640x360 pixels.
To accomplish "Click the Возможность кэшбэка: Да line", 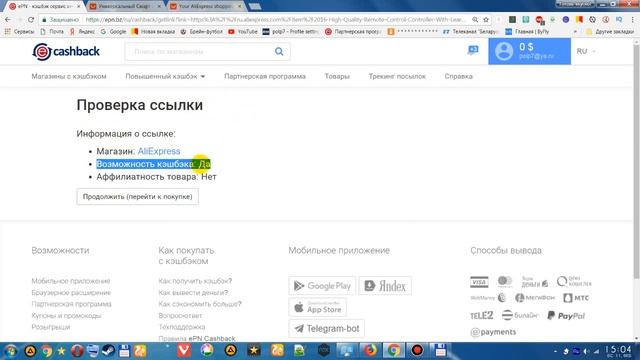I will pyautogui.click(x=153, y=164).
